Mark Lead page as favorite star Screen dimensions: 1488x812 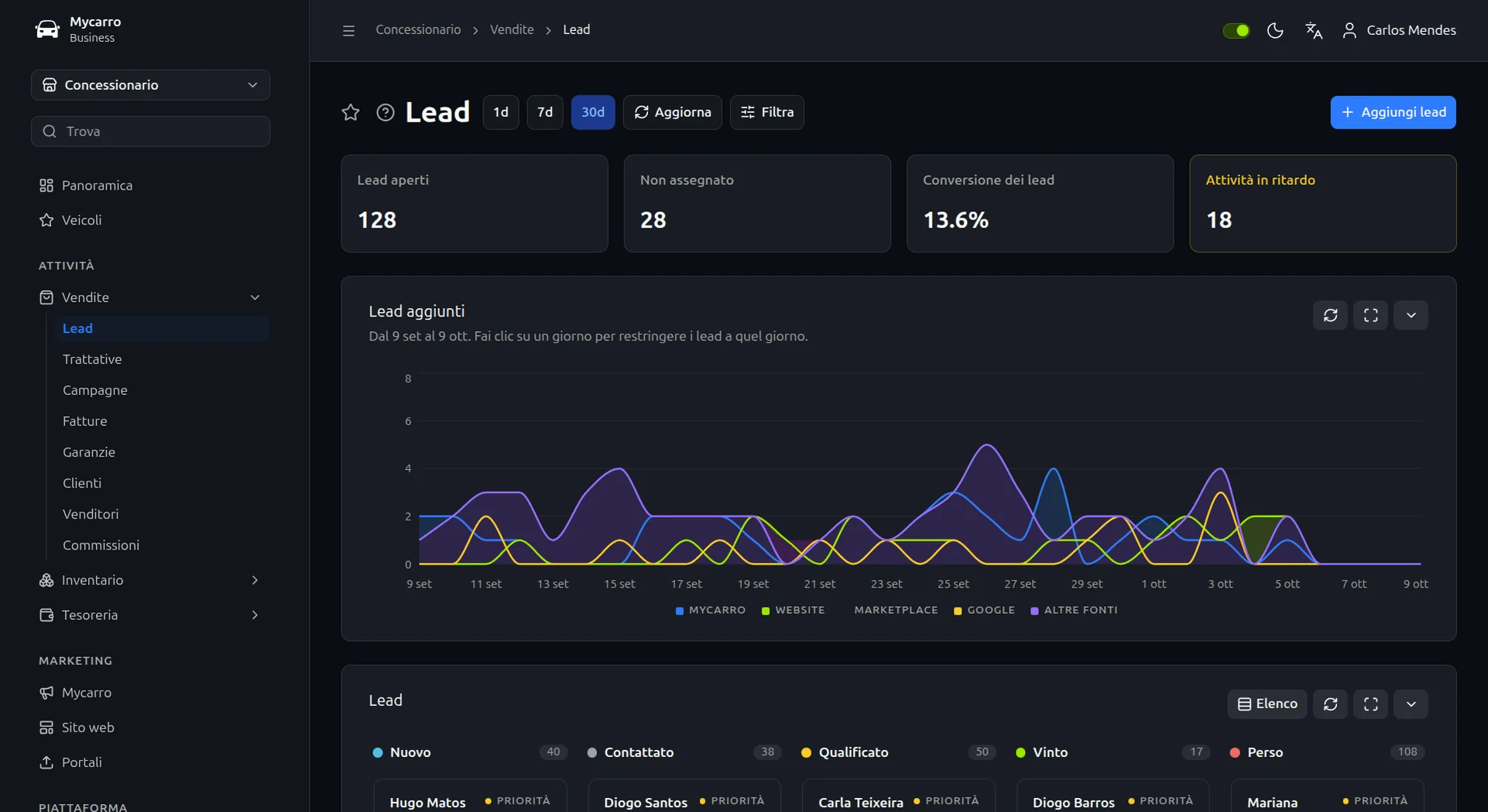point(351,112)
